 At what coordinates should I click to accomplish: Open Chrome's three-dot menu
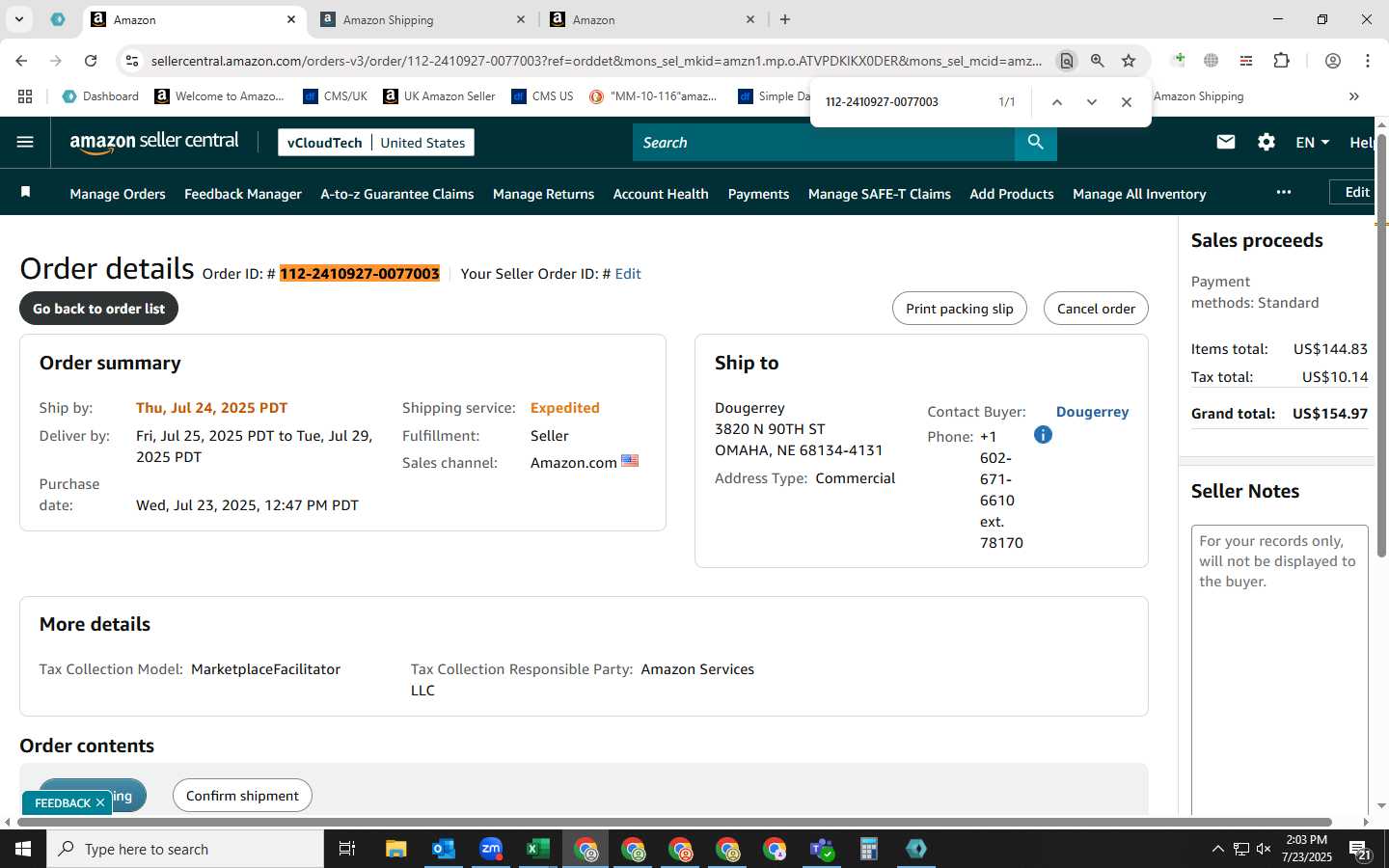1367,60
